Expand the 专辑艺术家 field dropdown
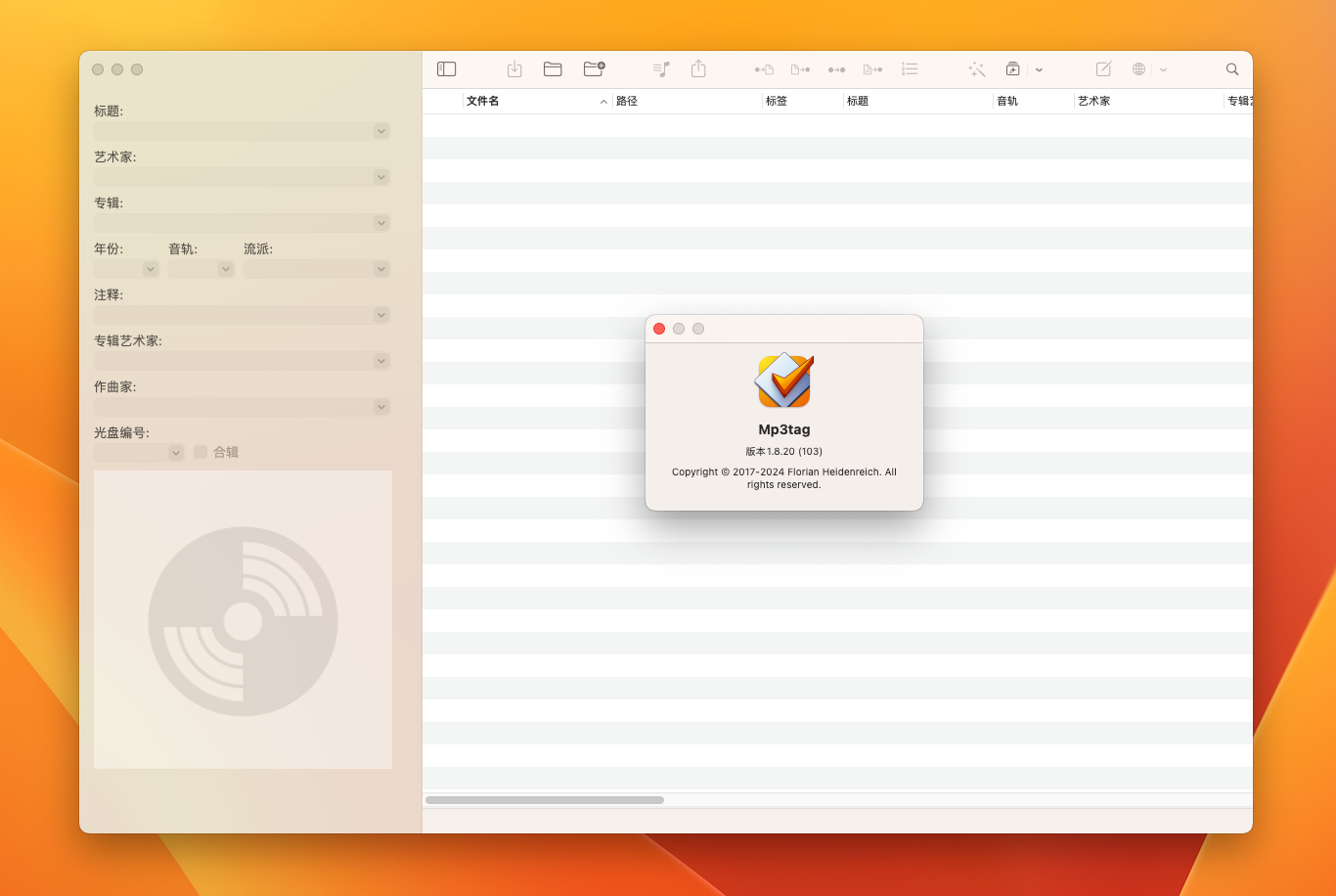 pos(381,361)
